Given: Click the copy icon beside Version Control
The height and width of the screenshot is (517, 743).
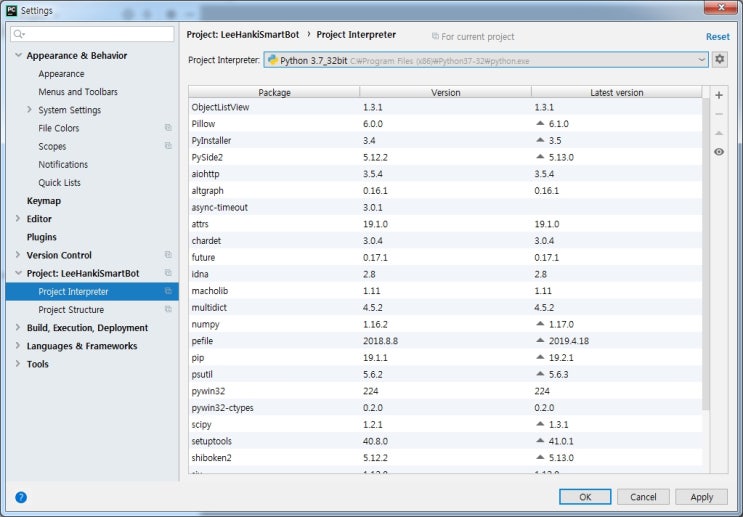Looking at the screenshot, I should [x=168, y=254].
